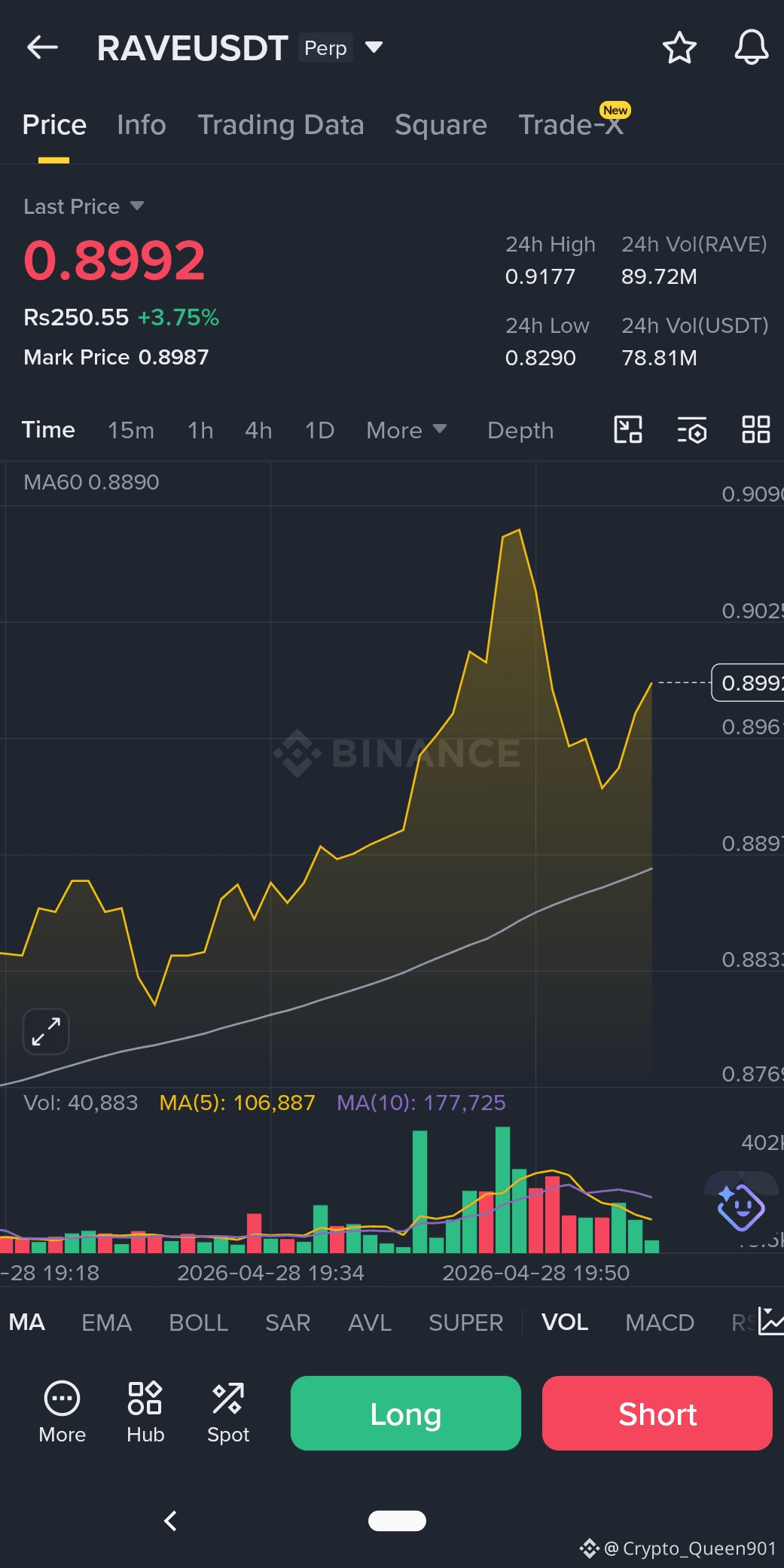Go back with the top-left arrow
Screen dimensions: 784x1568
point(42,47)
